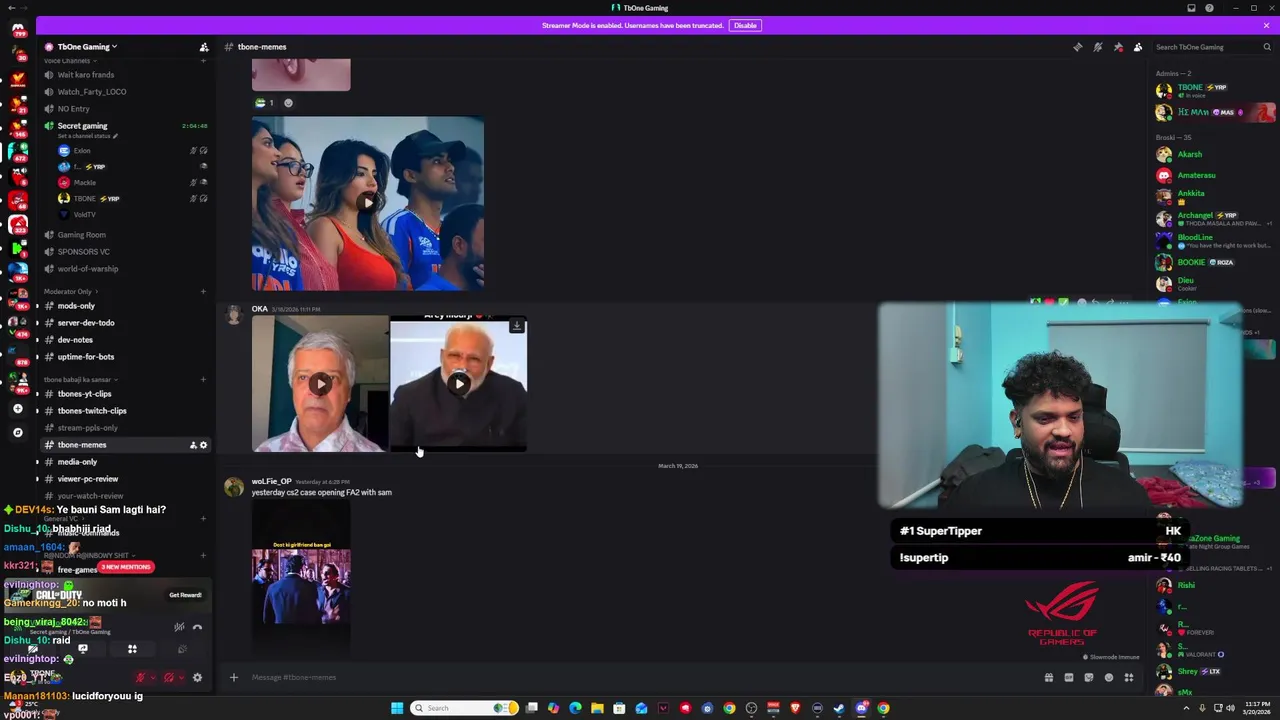Viewport: 1280px width, 720px height.
Task: Focus Search TbOne Gaming field
Action: (x=1205, y=47)
